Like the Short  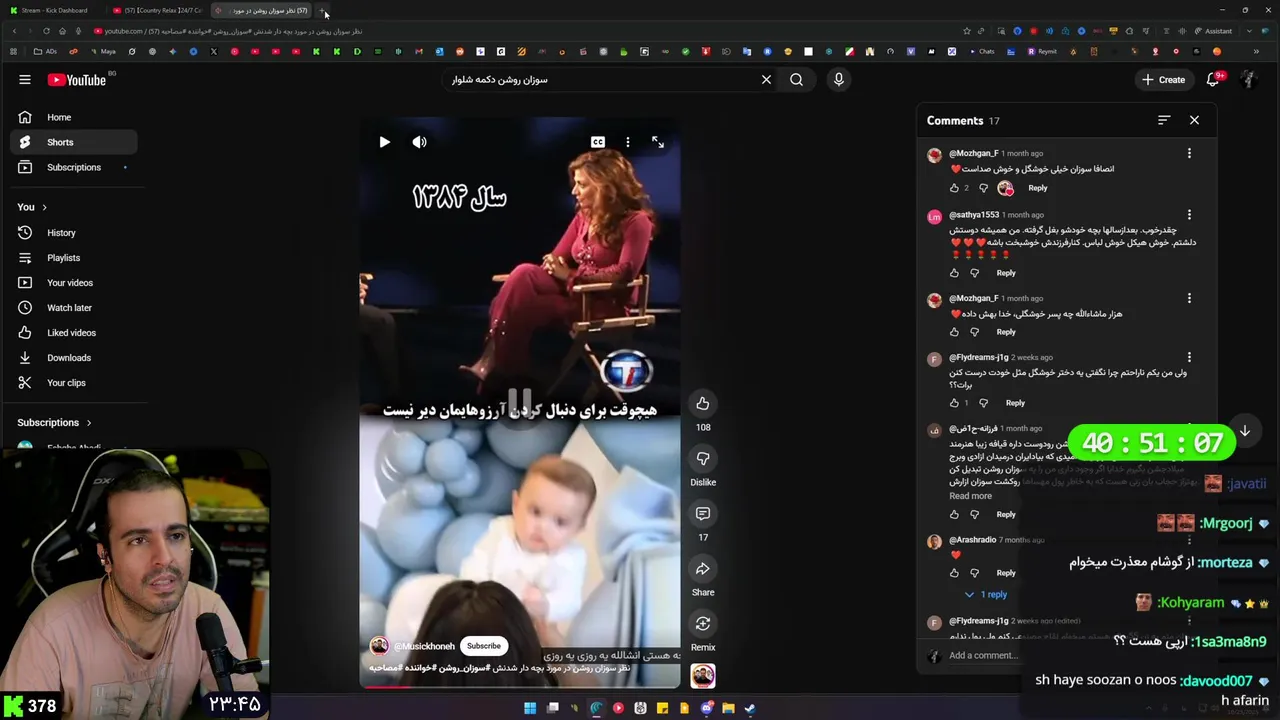pos(703,403)
